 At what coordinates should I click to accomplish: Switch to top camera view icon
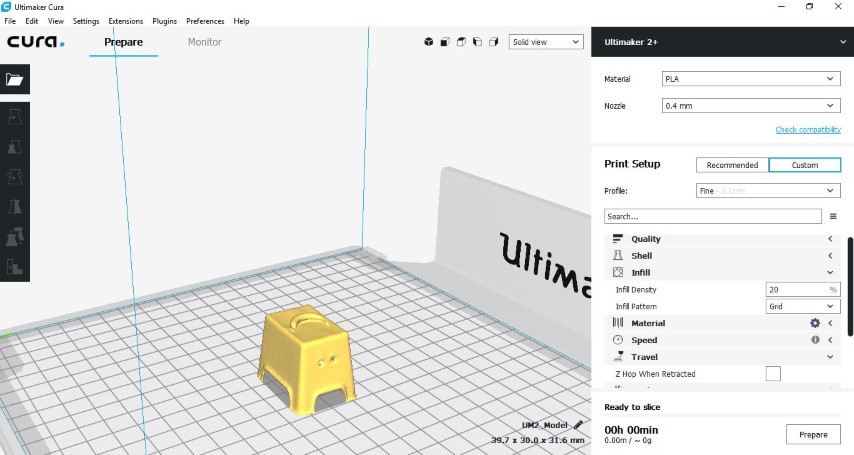(x=461, y=42)
